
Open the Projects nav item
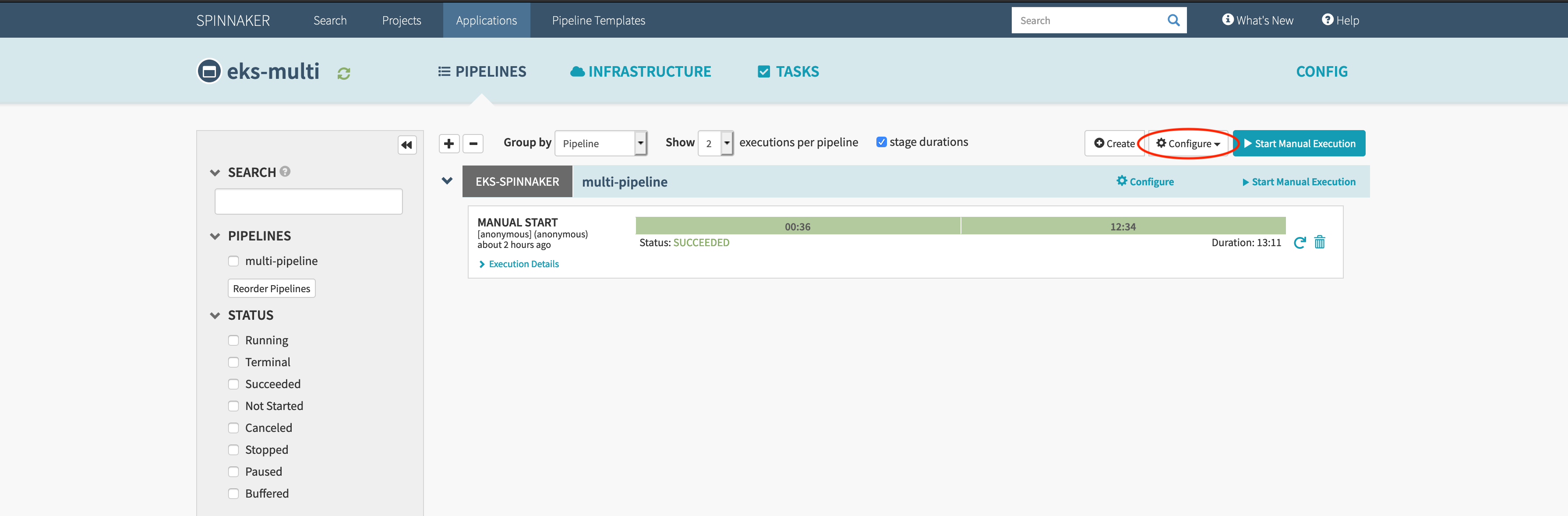point(401,20)
